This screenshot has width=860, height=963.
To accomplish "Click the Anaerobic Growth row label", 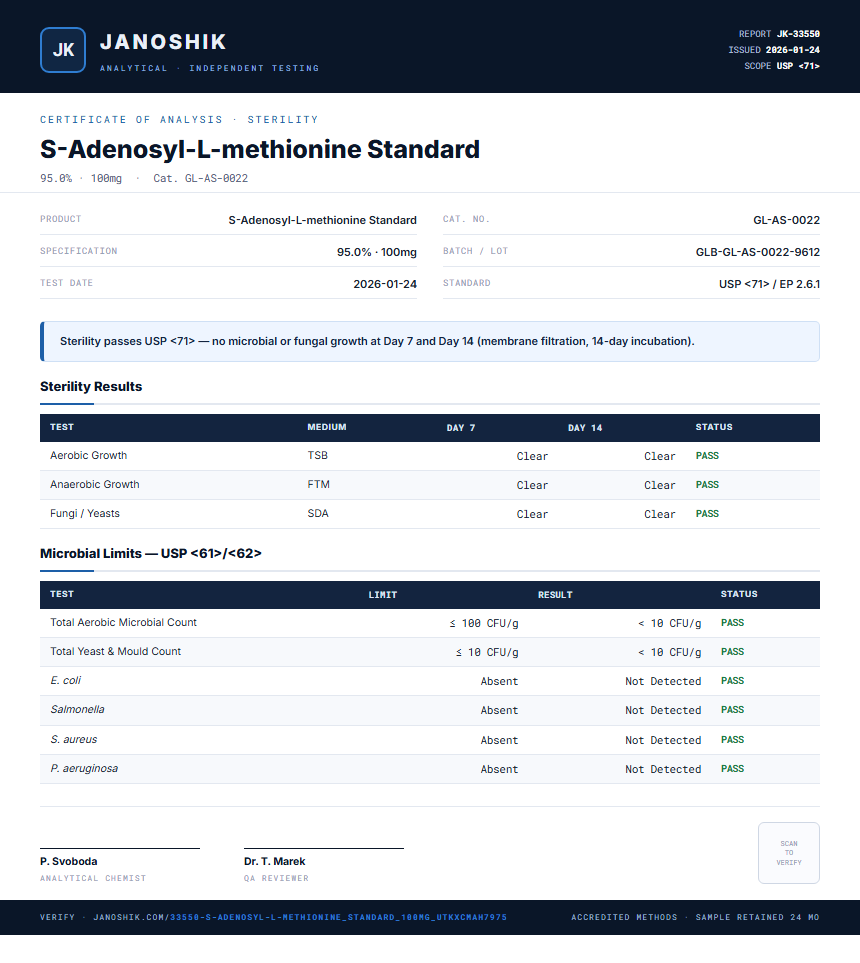I will (95, 484).
